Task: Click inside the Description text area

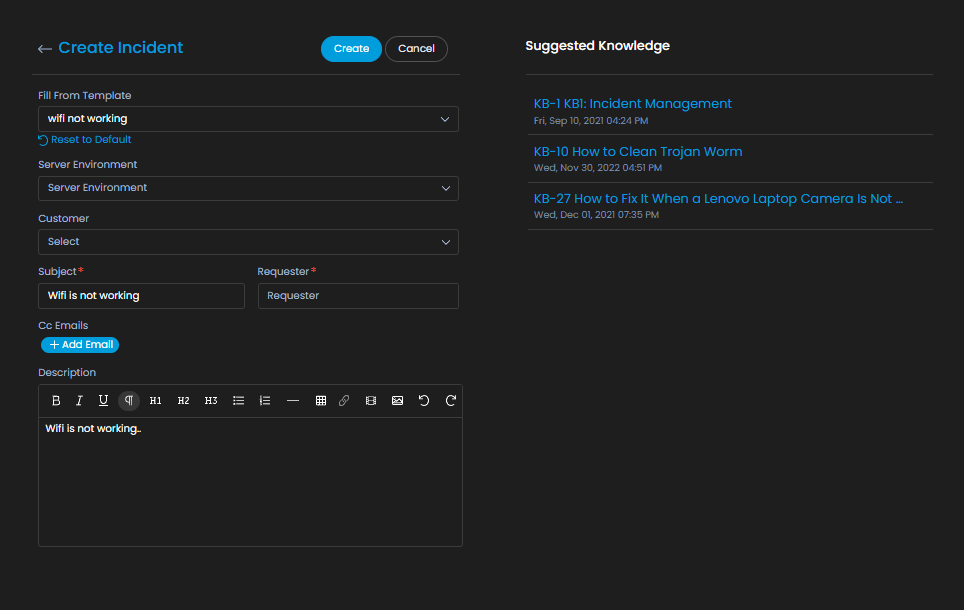Action: coord(250,481)
